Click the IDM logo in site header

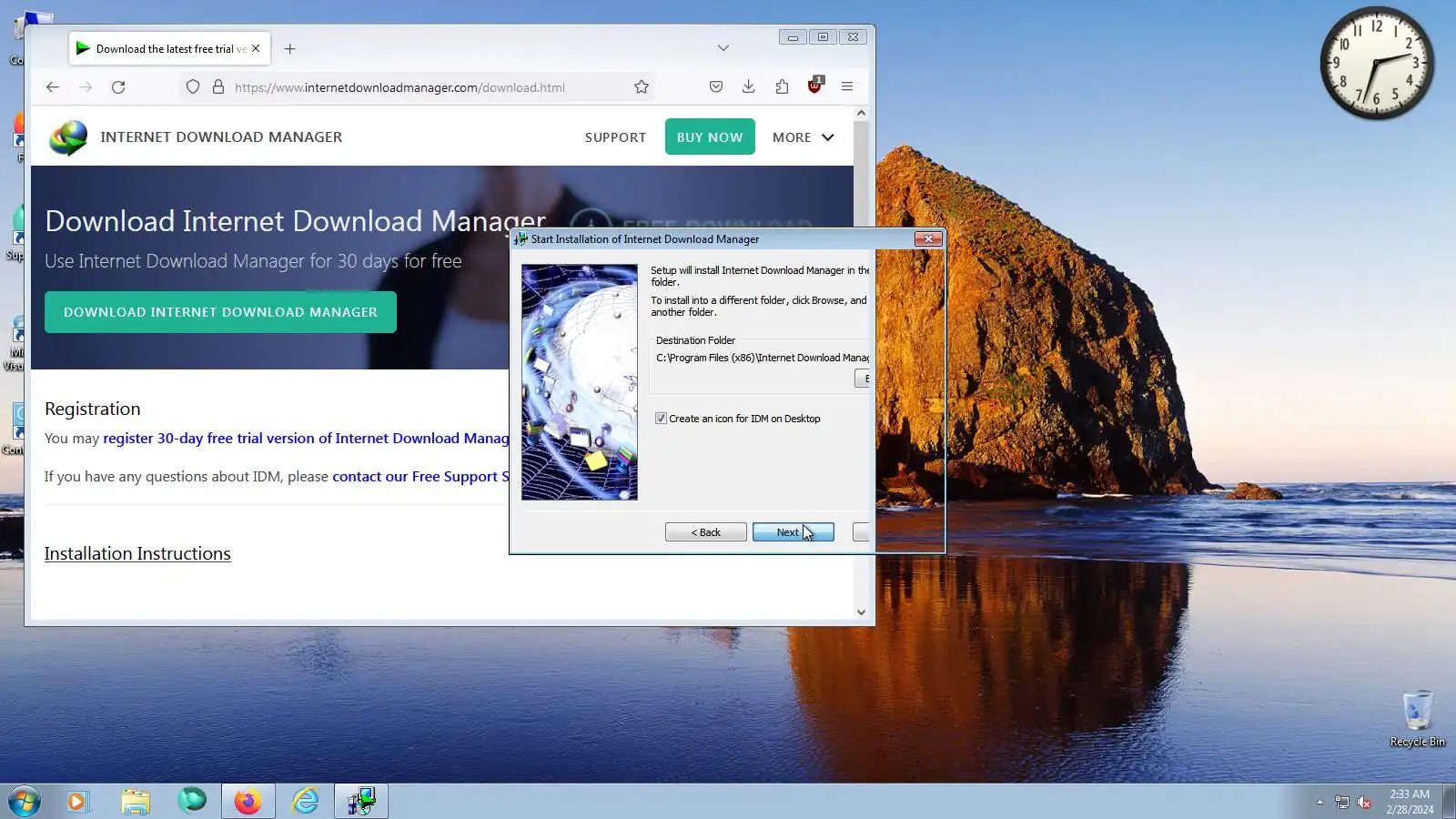click(x=68, y=137)
